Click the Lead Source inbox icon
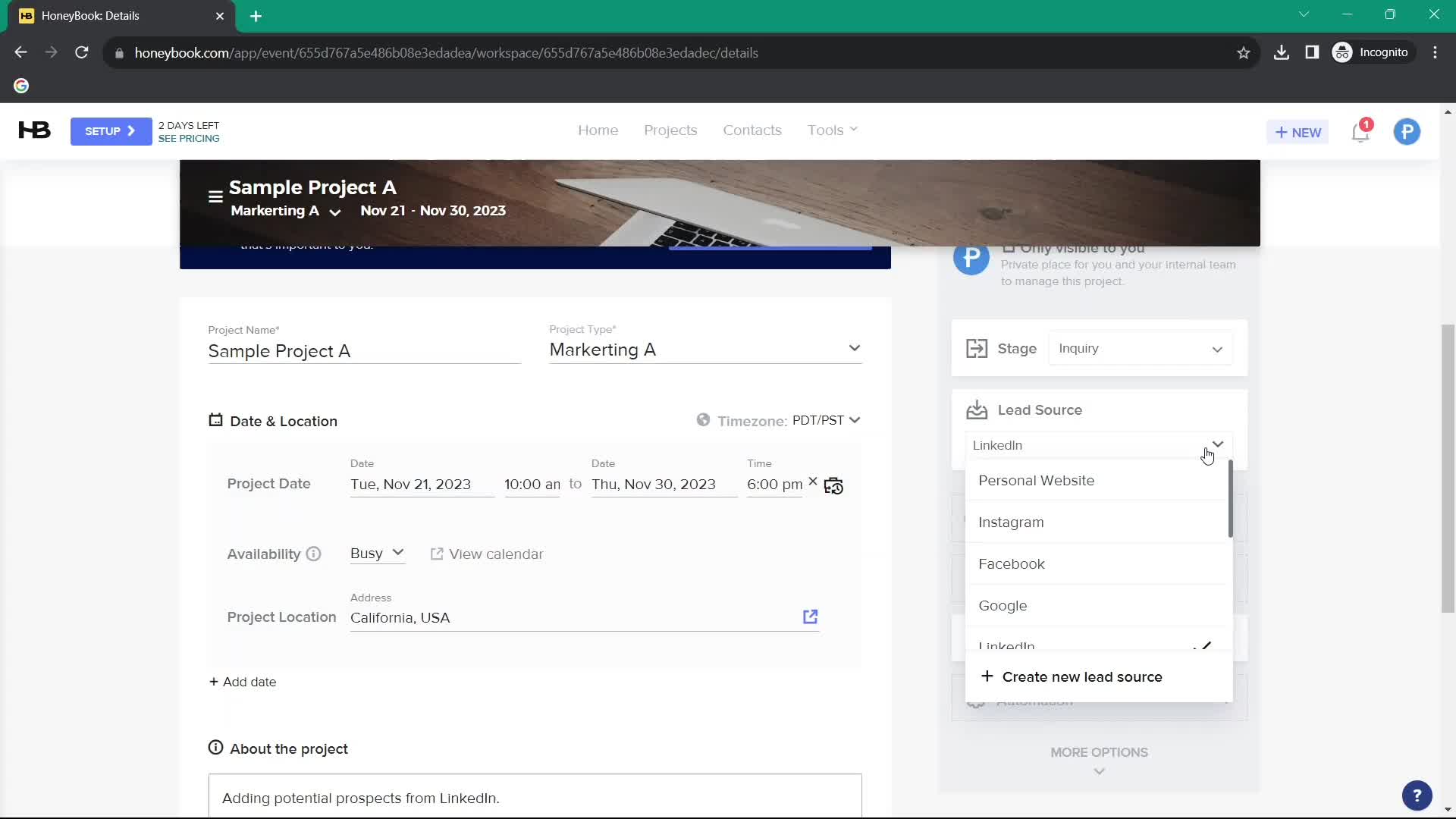The width and height of the screenshot is (1456, 819). (x=977, y=410)
